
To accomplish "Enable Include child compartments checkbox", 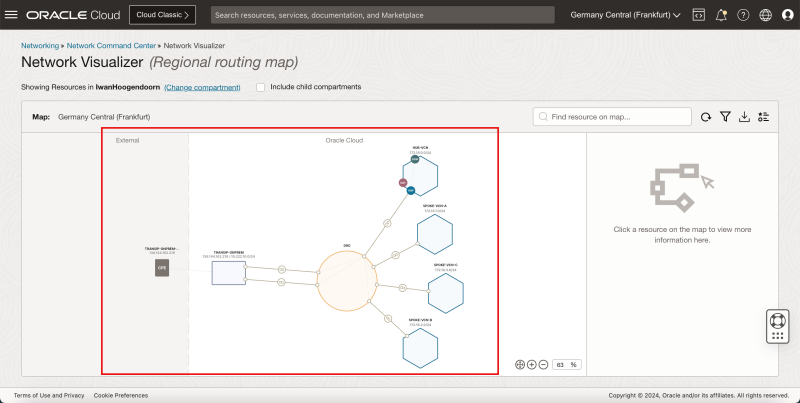I will (x=261, y=87).
